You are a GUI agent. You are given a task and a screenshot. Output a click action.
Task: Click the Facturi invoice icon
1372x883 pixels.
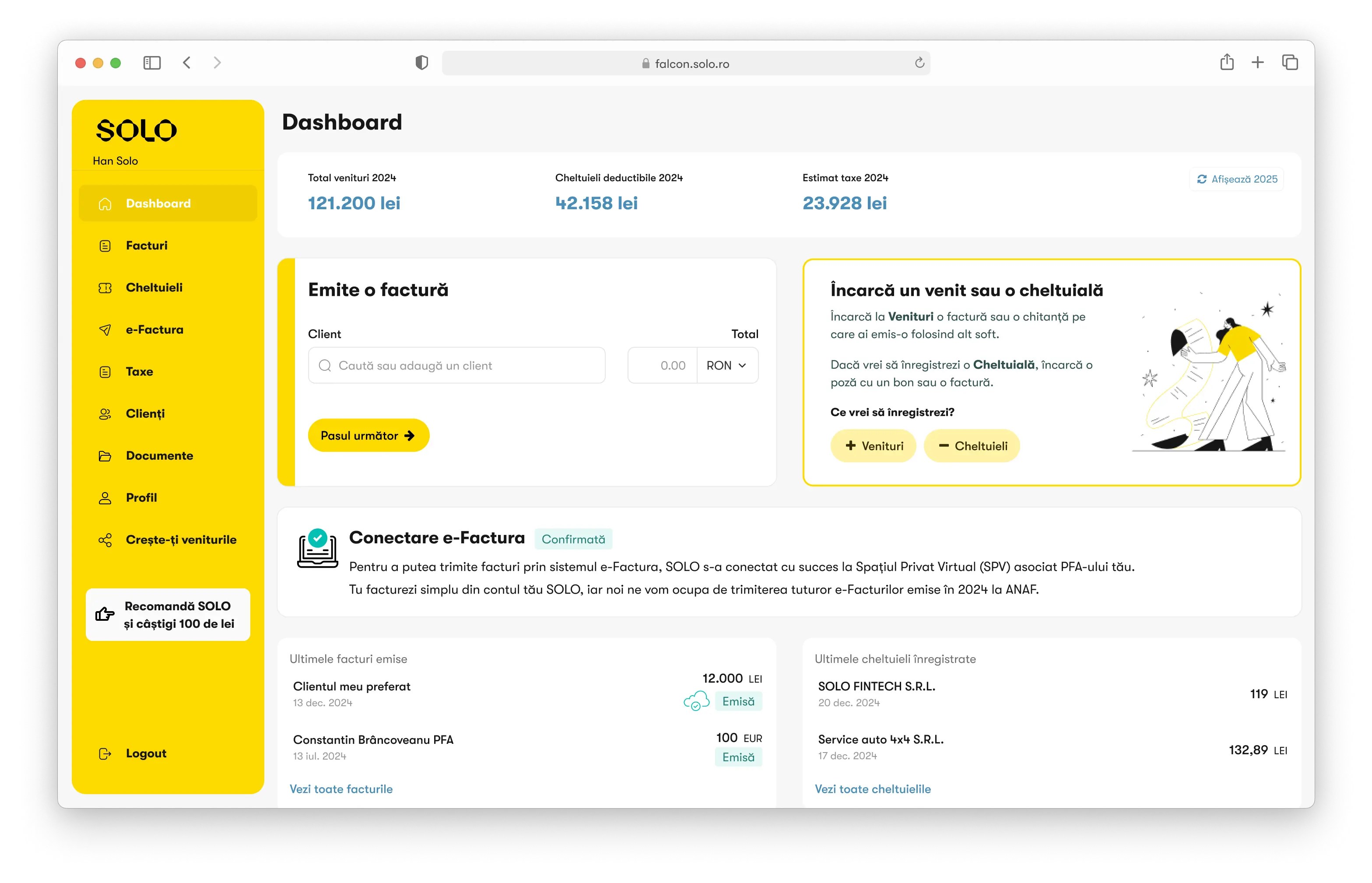coord(105,246)
